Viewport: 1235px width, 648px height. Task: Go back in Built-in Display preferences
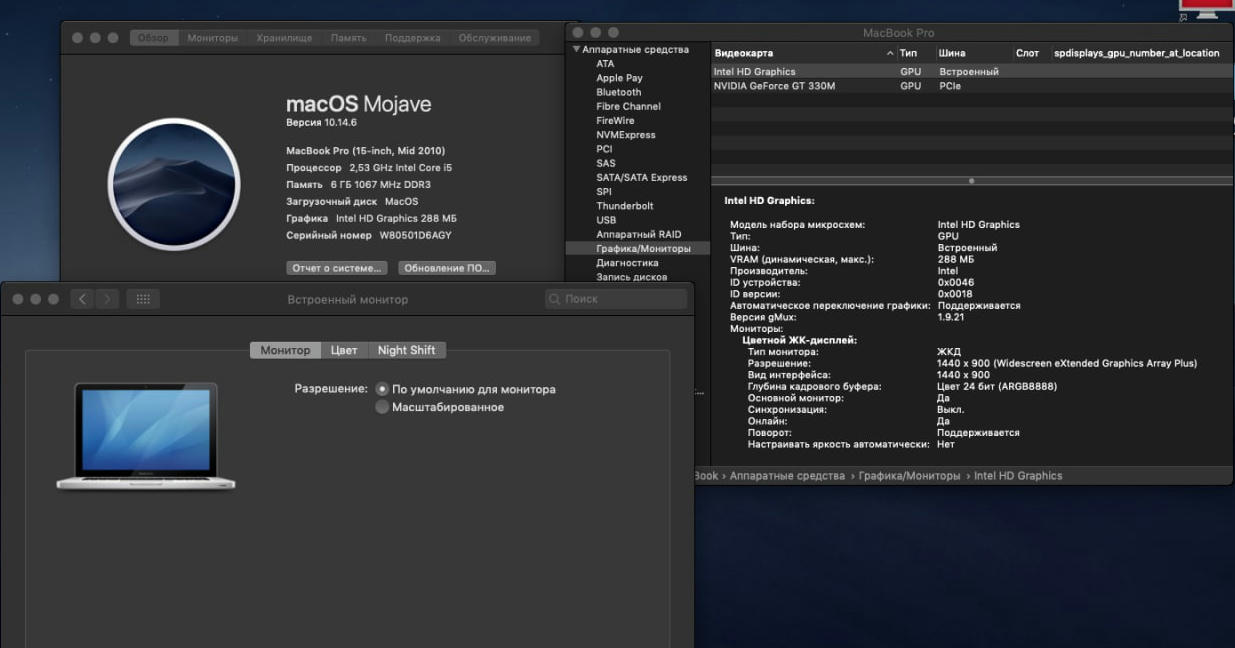click(x=82, y=299)
